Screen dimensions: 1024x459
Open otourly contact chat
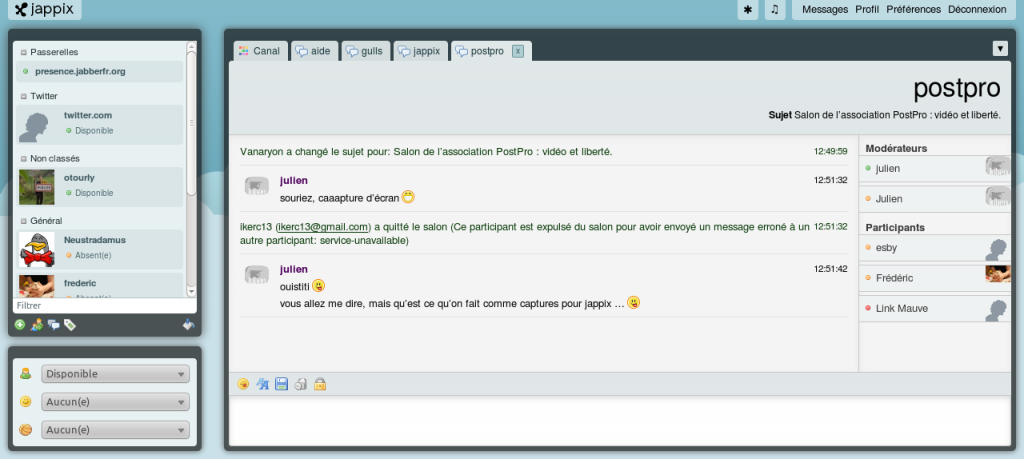[x=99, y=187]
